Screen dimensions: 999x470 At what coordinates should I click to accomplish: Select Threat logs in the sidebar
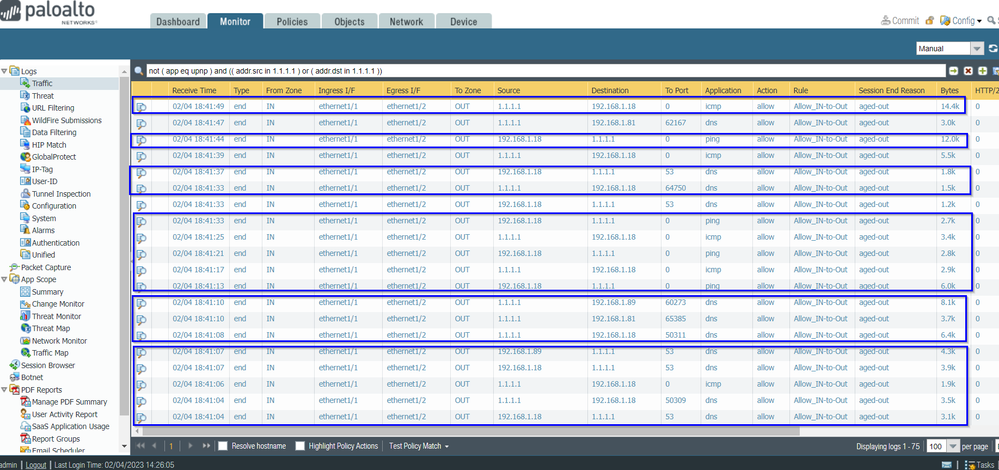pyautogui.click(x=42, y=96)
